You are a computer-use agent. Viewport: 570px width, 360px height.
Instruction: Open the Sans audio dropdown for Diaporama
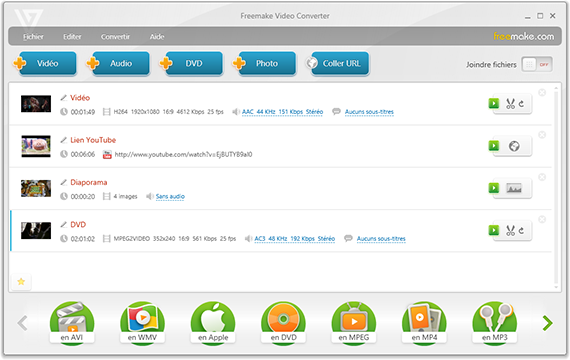170,197
